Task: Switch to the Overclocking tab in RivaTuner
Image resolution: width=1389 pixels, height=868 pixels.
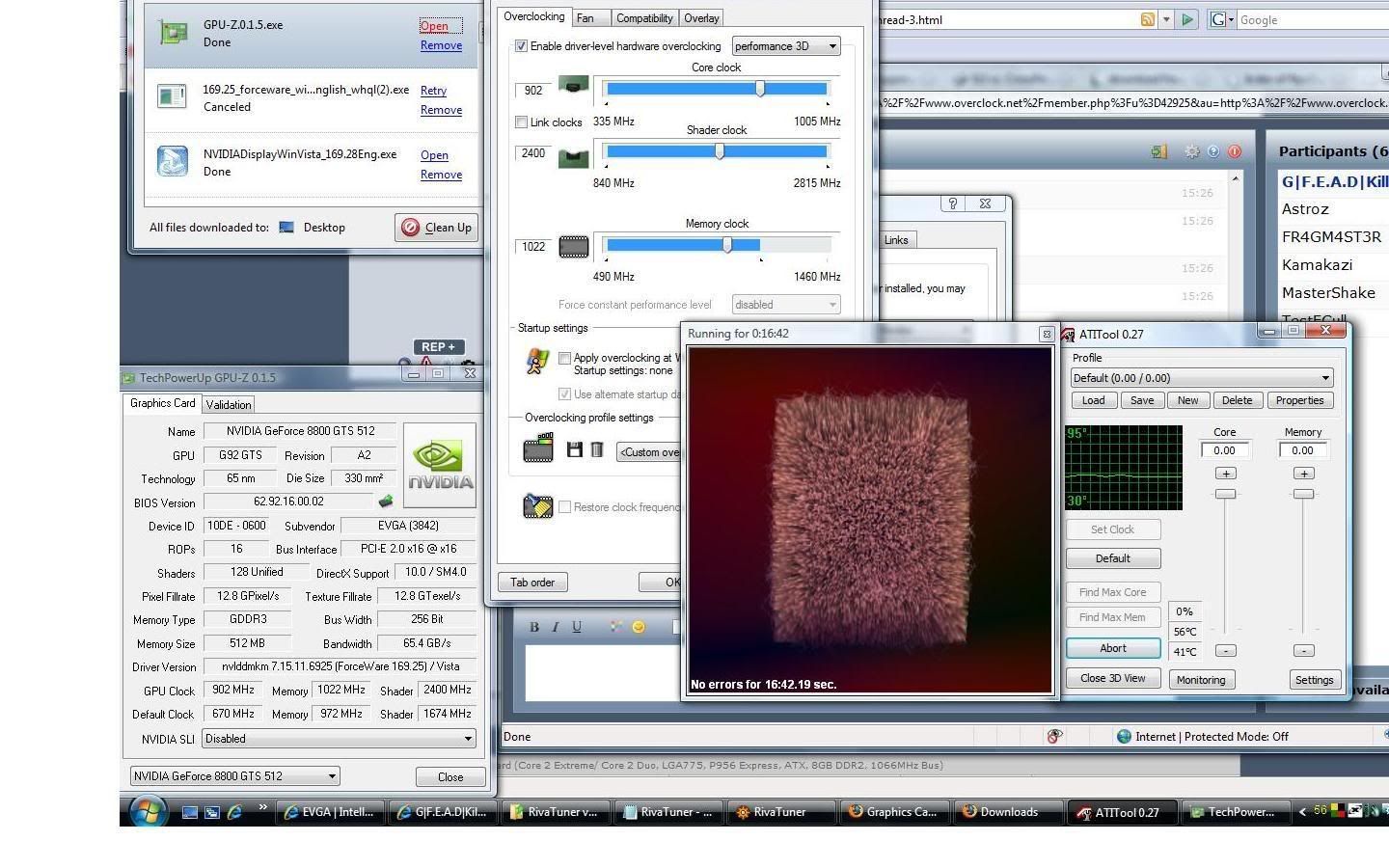Action: click(x=534, y=16)
